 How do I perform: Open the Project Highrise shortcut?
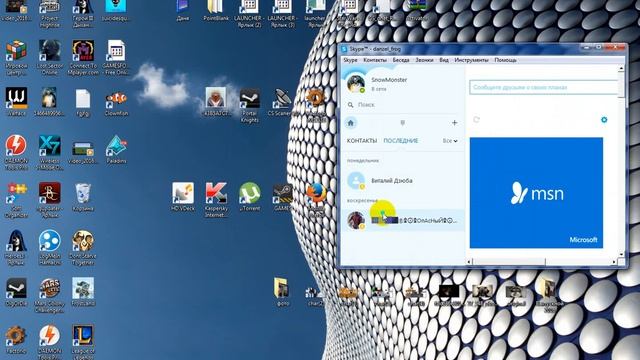[x=50, y=14]
